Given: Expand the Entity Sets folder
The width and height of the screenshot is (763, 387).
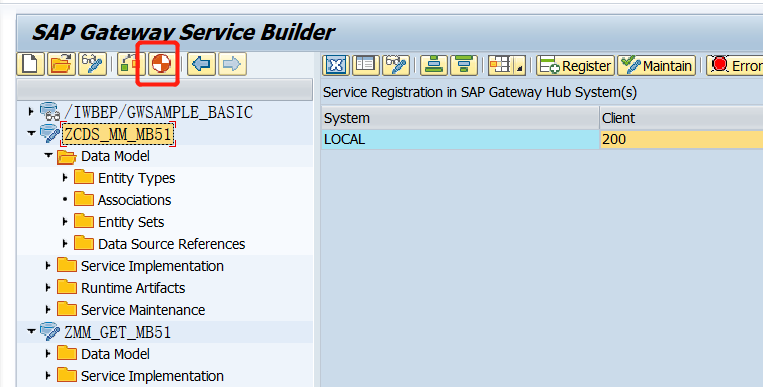Looking at the screenshot, I should [65, 221].
